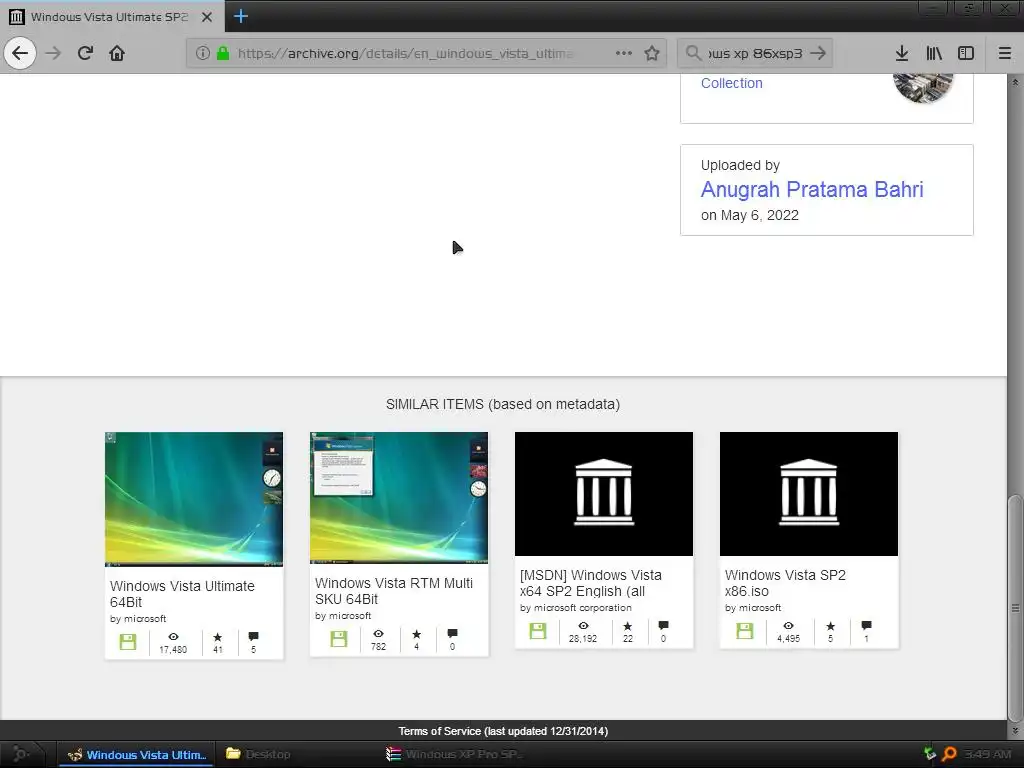Image resolution: width=1024 pixels, height=768 pixels.
Task: Click reviews bubble on MSDN Vista x64 card
Action: pyautogui.click(x=663, y=625)
